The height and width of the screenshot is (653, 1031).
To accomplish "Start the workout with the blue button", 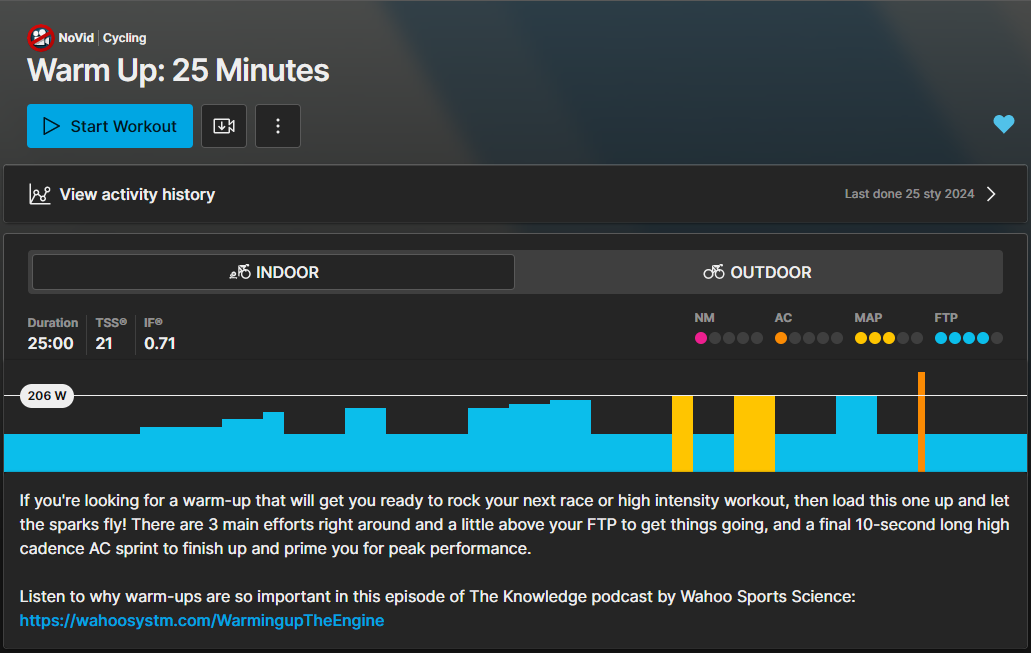I will [x=110, y=126].
